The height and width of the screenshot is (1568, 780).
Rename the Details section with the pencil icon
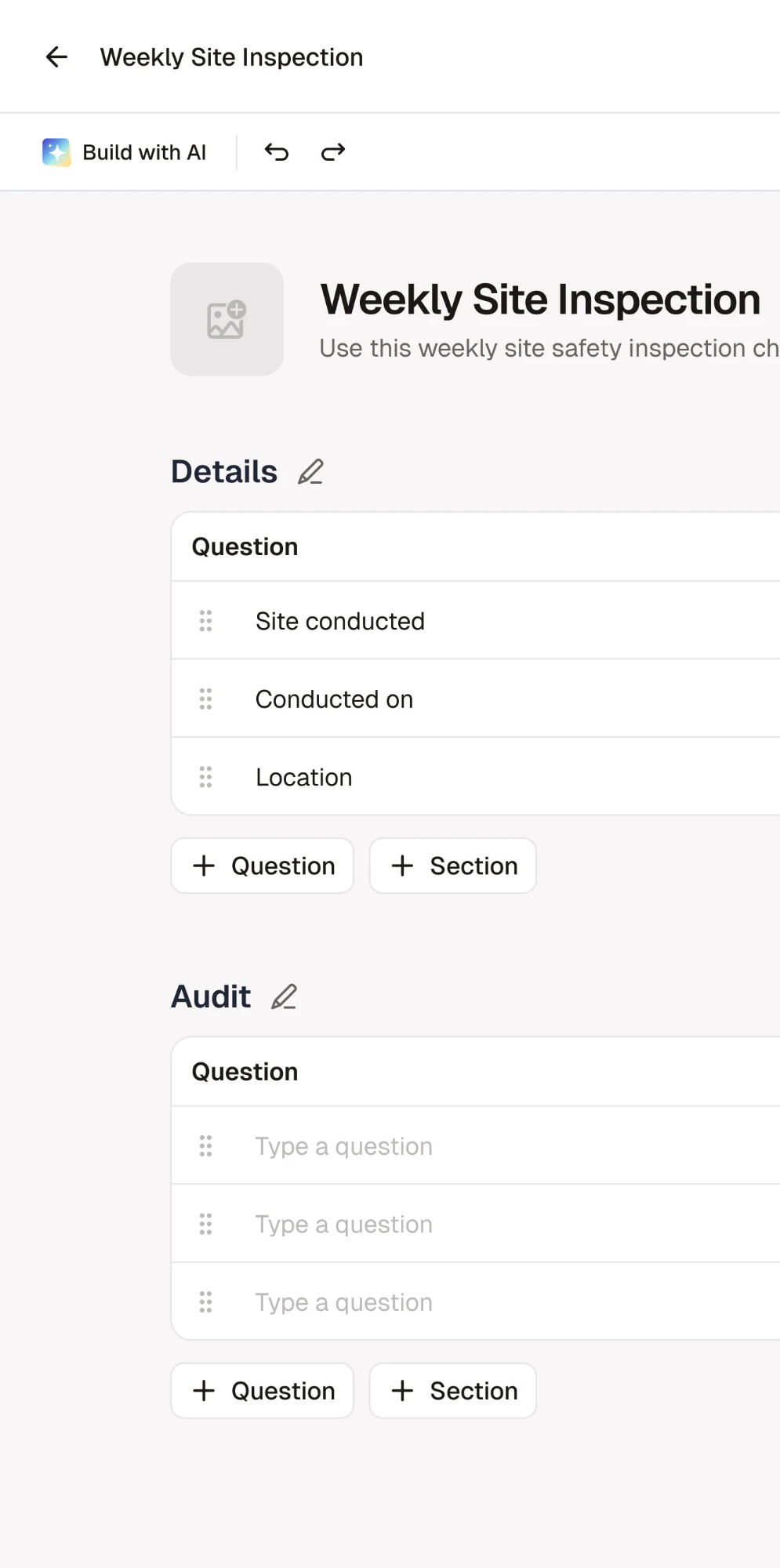(310, 472)
